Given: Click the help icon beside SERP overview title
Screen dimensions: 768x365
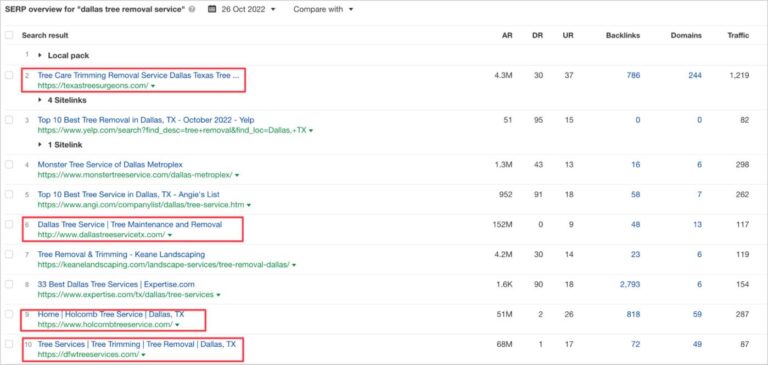Looking at the screenshot, I should (192, 9).
